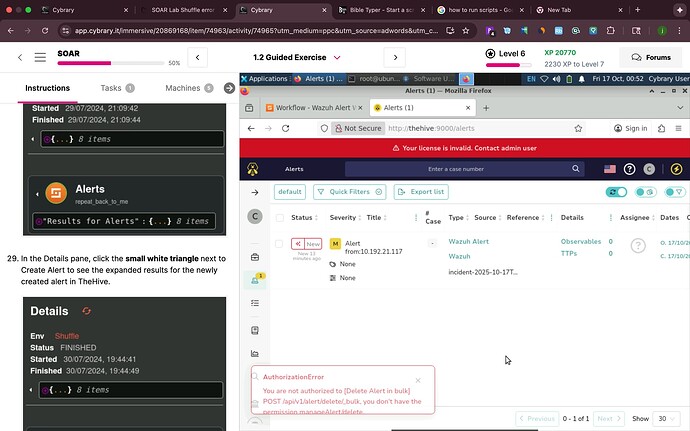Open the help question mark icon
This screenshot has height=431, width=690.
(629, 169)
